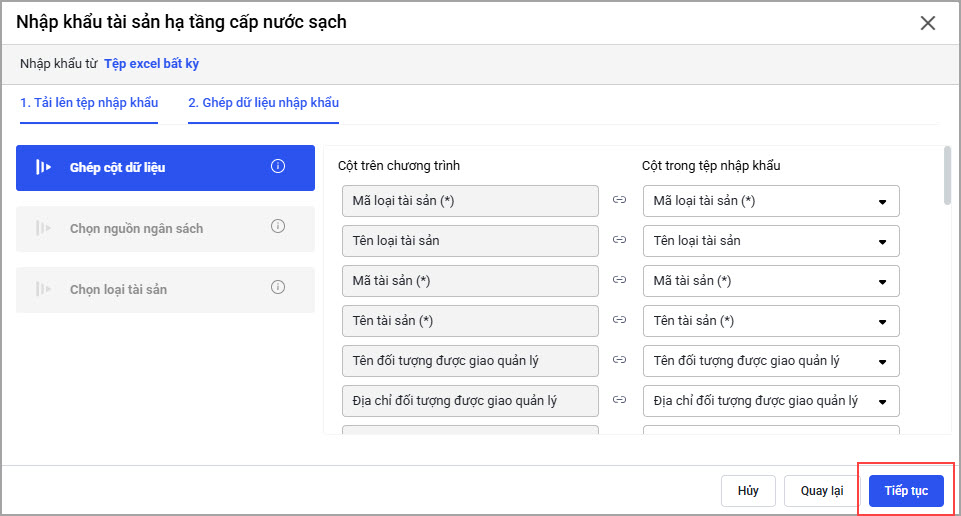Click link icon for Địa chỉ đối tượng row

(x=620, y=401)
